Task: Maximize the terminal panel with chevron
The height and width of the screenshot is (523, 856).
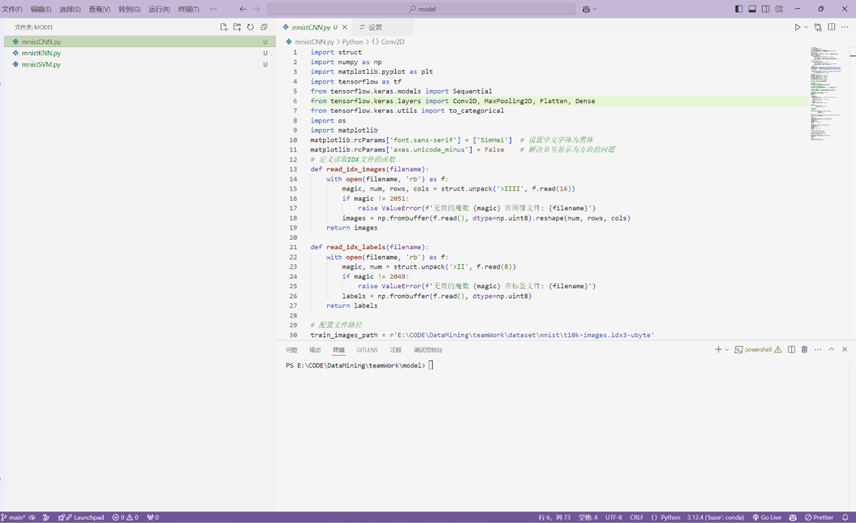Action: [x=831, y=350]
